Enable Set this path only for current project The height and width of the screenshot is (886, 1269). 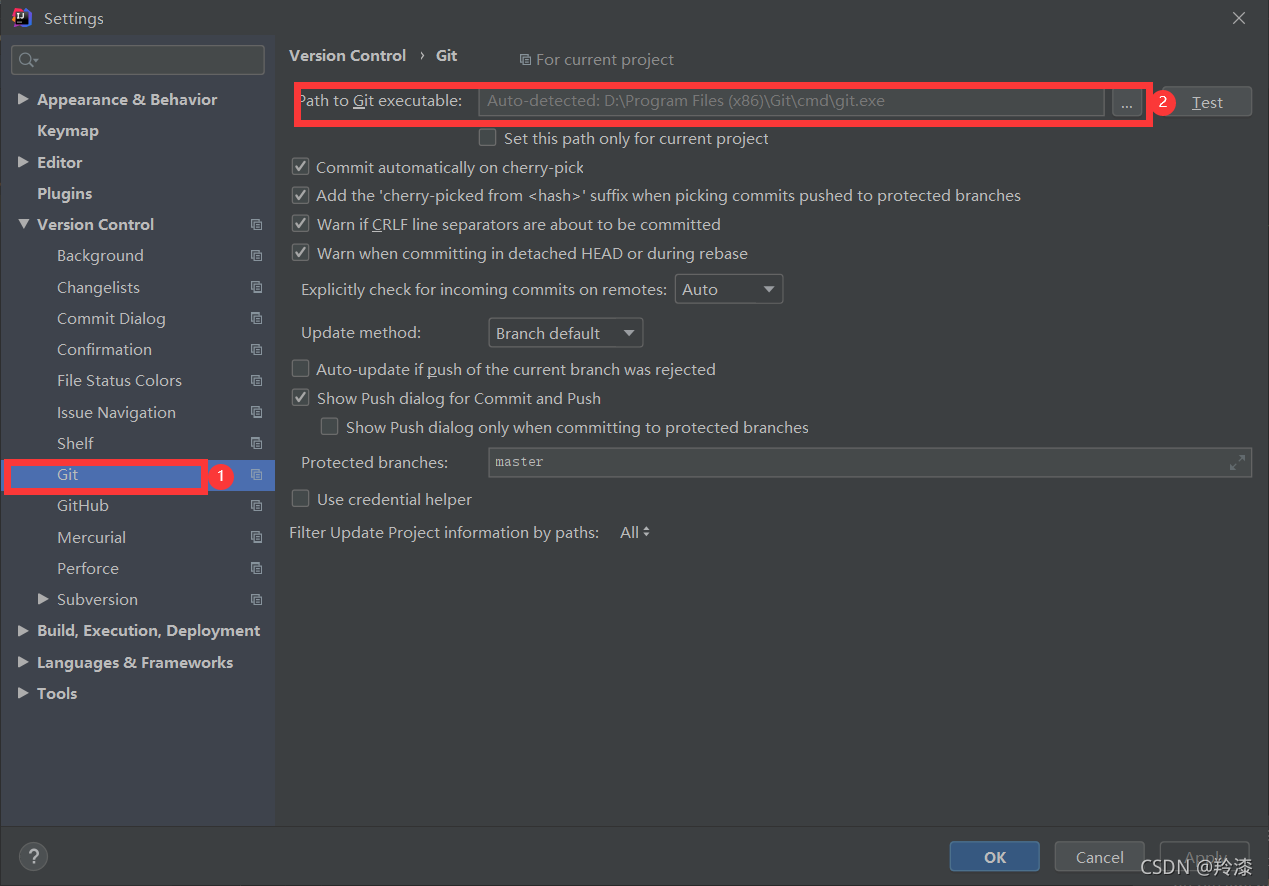[488, 138]
